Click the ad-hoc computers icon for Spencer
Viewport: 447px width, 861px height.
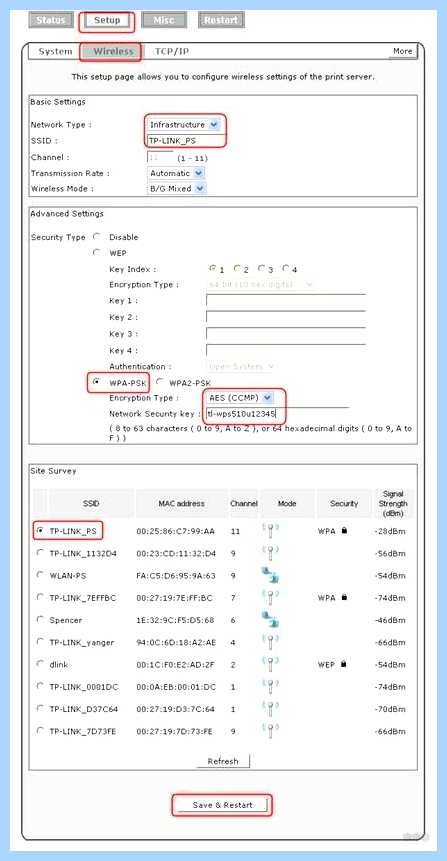(x=270, y=620)
